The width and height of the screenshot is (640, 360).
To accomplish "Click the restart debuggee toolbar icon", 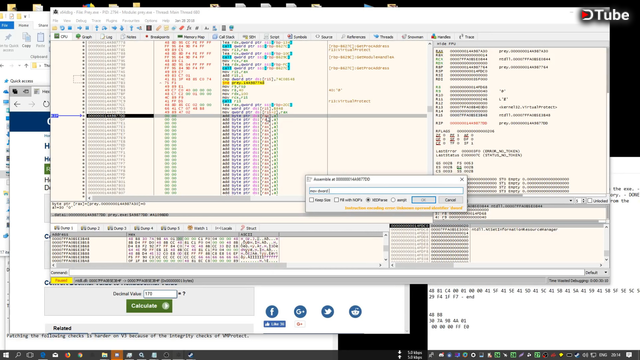I will (62, 28).
